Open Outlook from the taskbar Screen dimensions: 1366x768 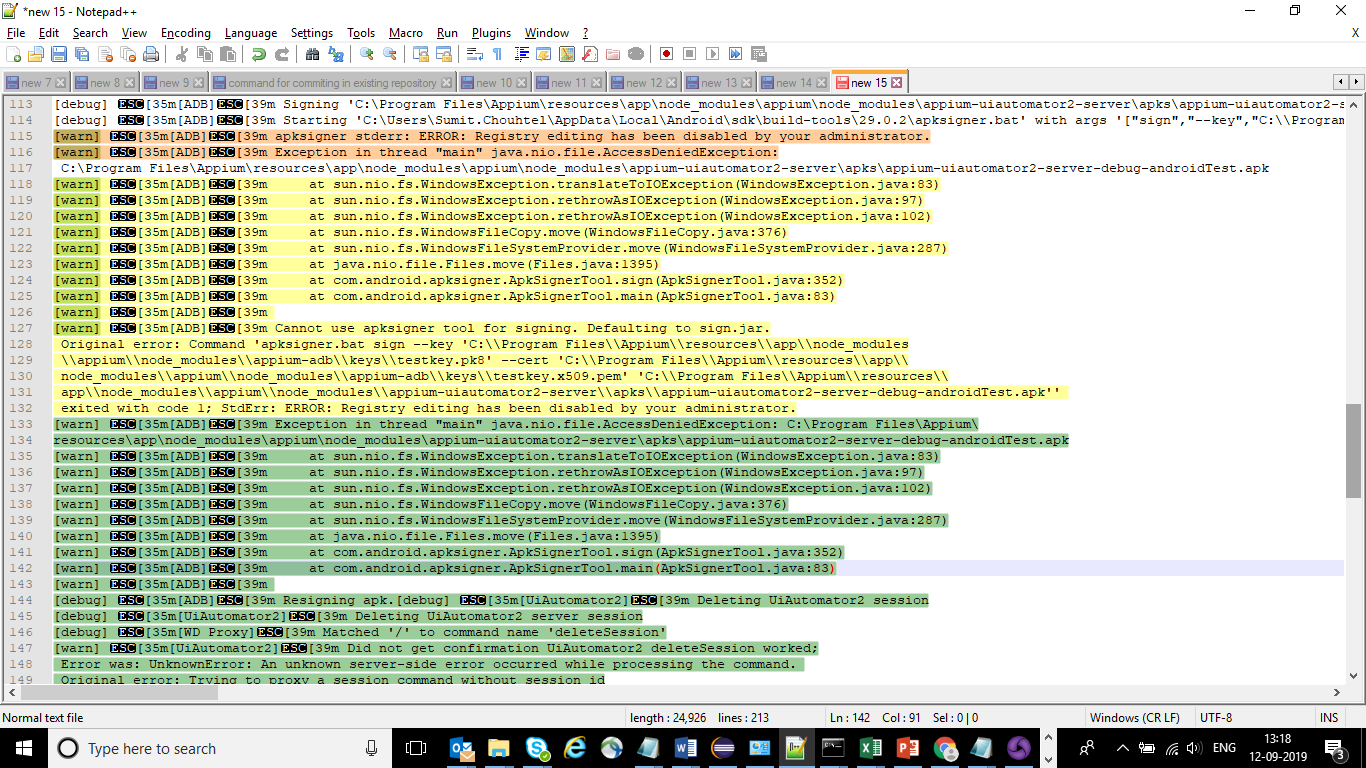pos(461,748)
